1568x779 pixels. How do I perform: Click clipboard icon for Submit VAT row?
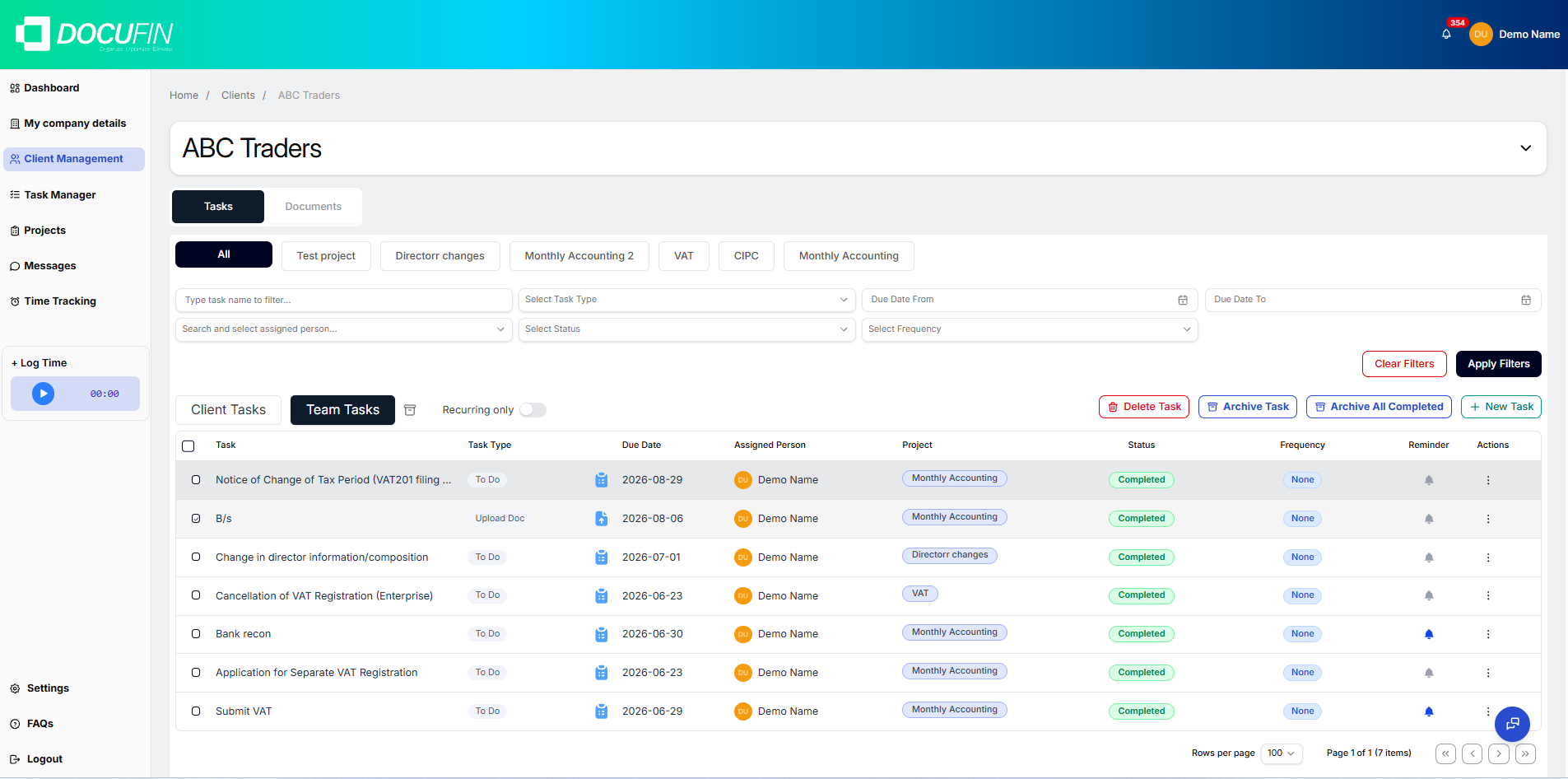tap(602, 711)
